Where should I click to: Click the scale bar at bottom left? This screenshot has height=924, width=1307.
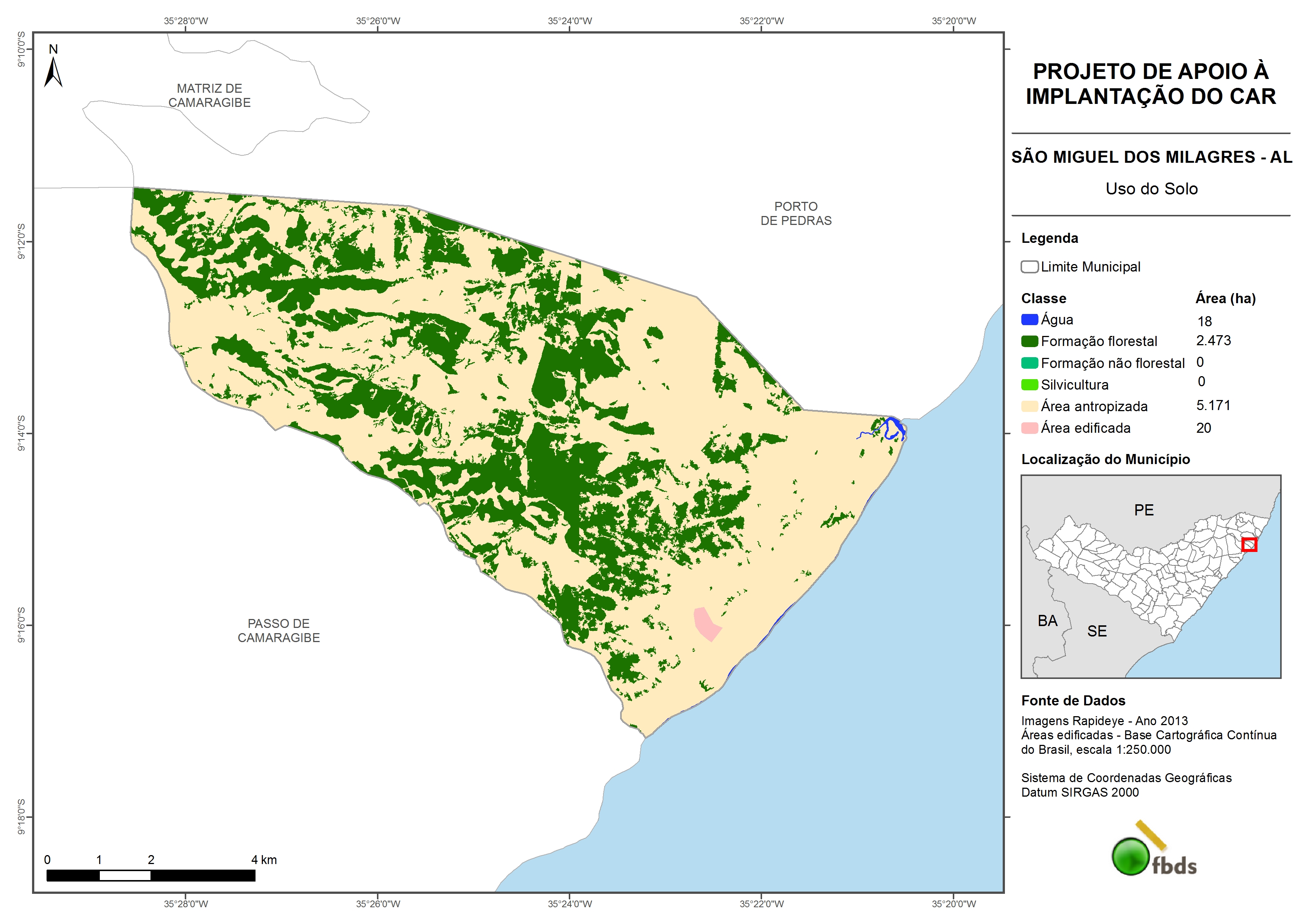click(151, 876)
